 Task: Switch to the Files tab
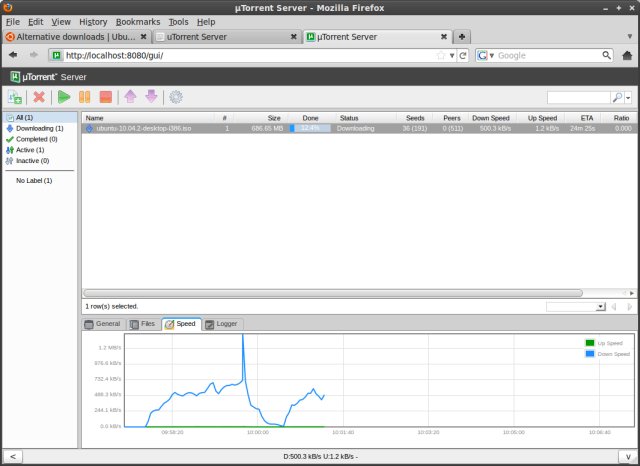tap(142, 324)
